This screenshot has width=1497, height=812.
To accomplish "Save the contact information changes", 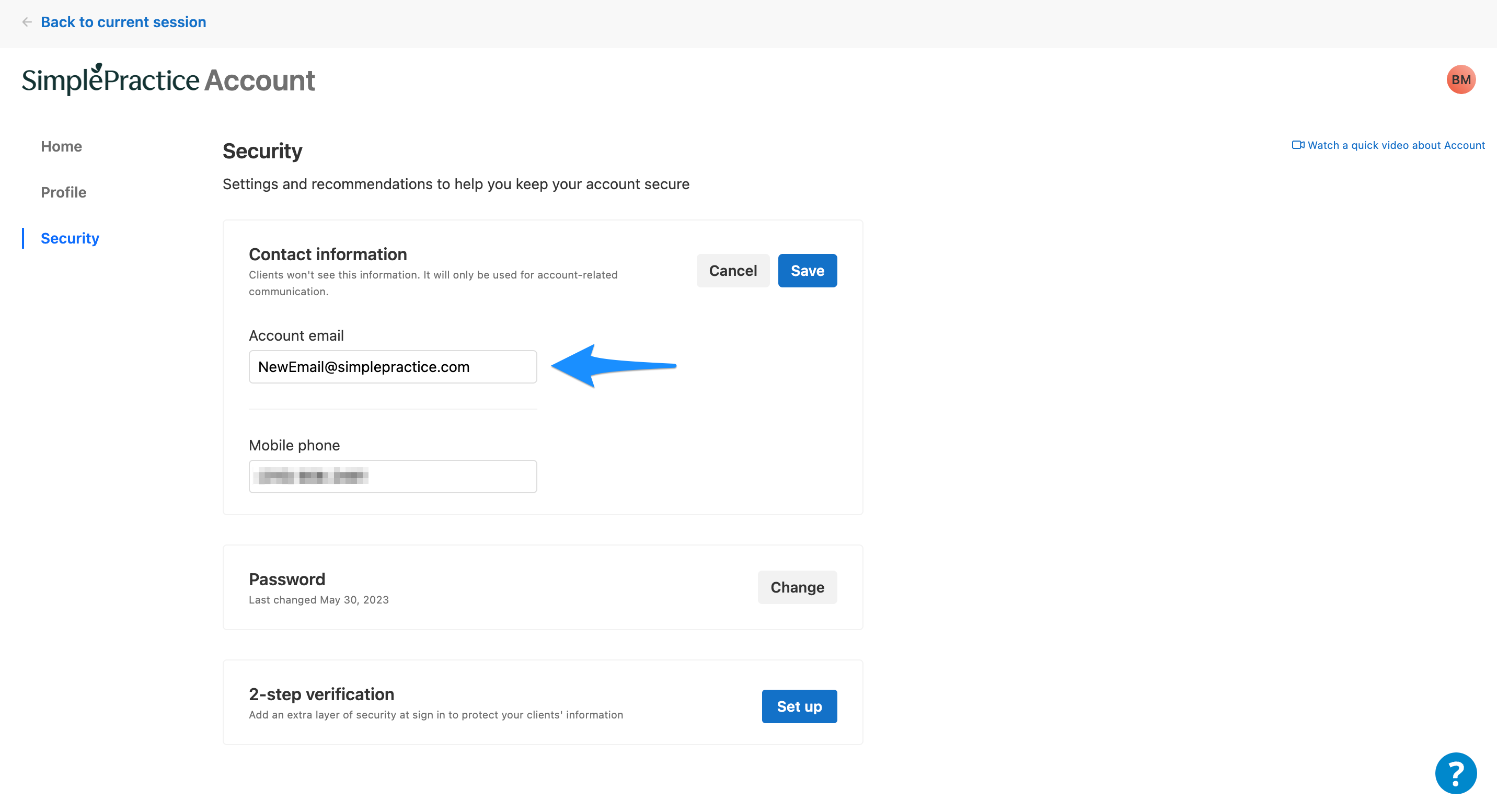I will 807,271.
